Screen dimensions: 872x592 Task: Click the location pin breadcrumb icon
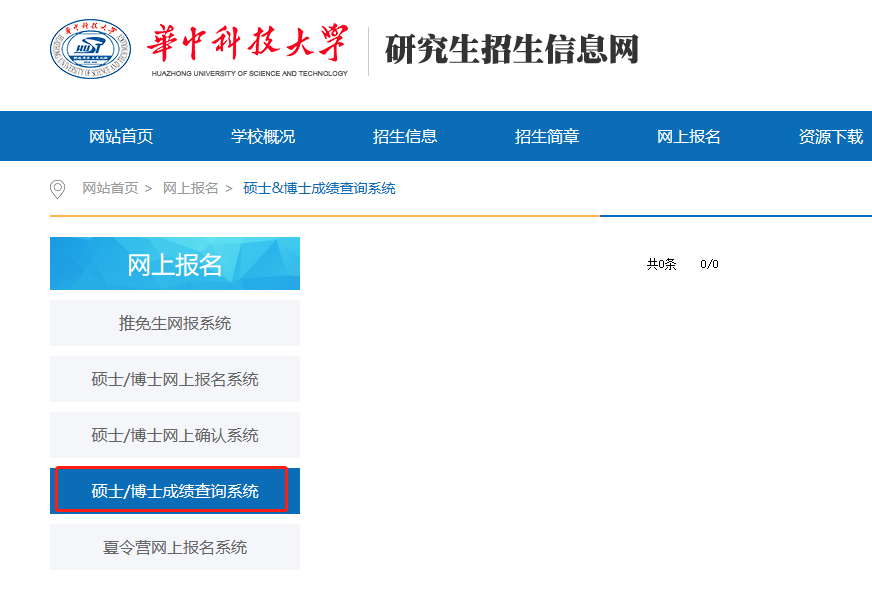click(x=57, y=189)
